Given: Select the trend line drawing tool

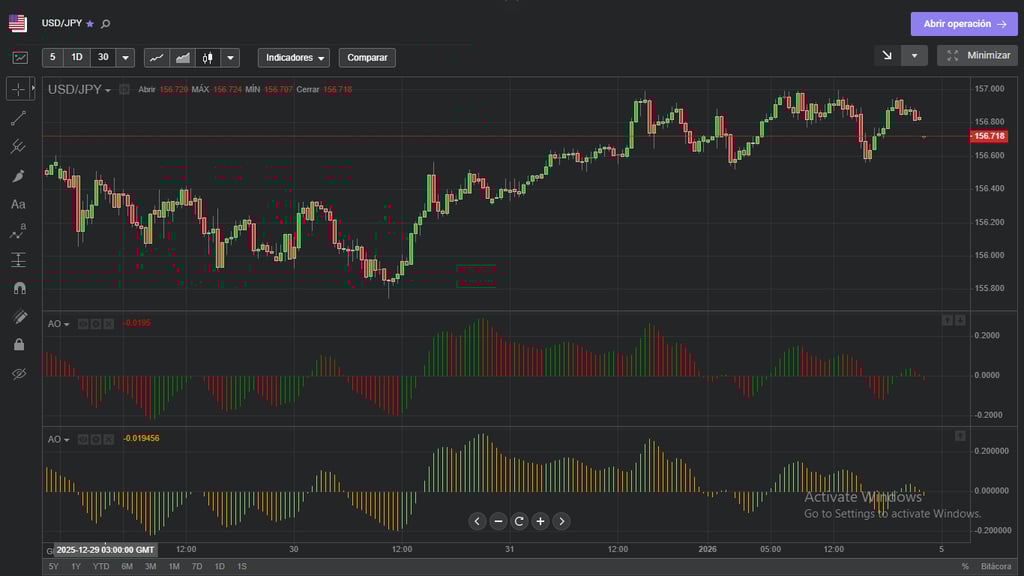Looking at the screenshot, I should click(x=18, y=118).
